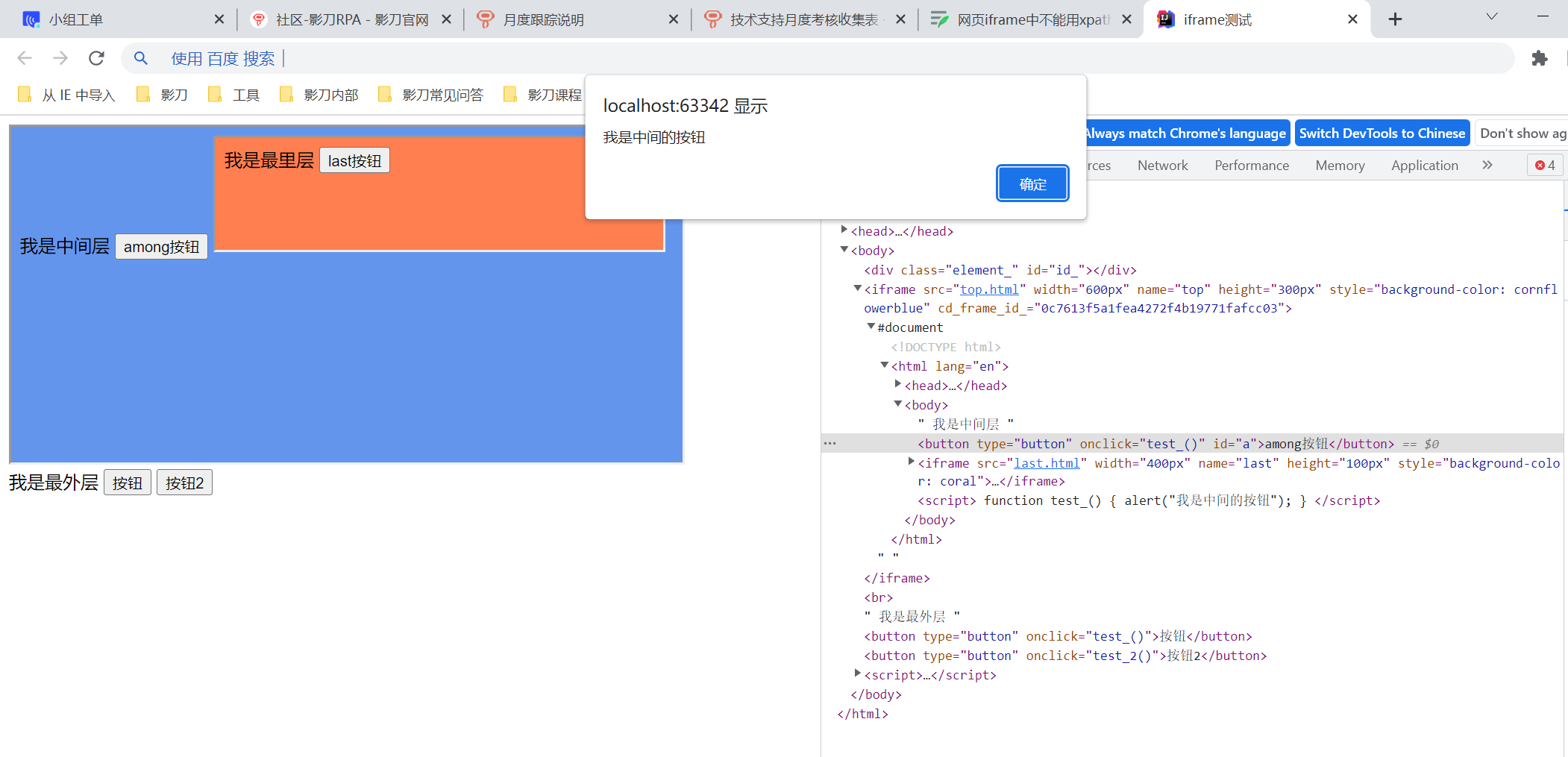Viewport: 1568px width, 757px height.
Task: Open the 影刀 bookmark folder
Action: pos(163,95)
